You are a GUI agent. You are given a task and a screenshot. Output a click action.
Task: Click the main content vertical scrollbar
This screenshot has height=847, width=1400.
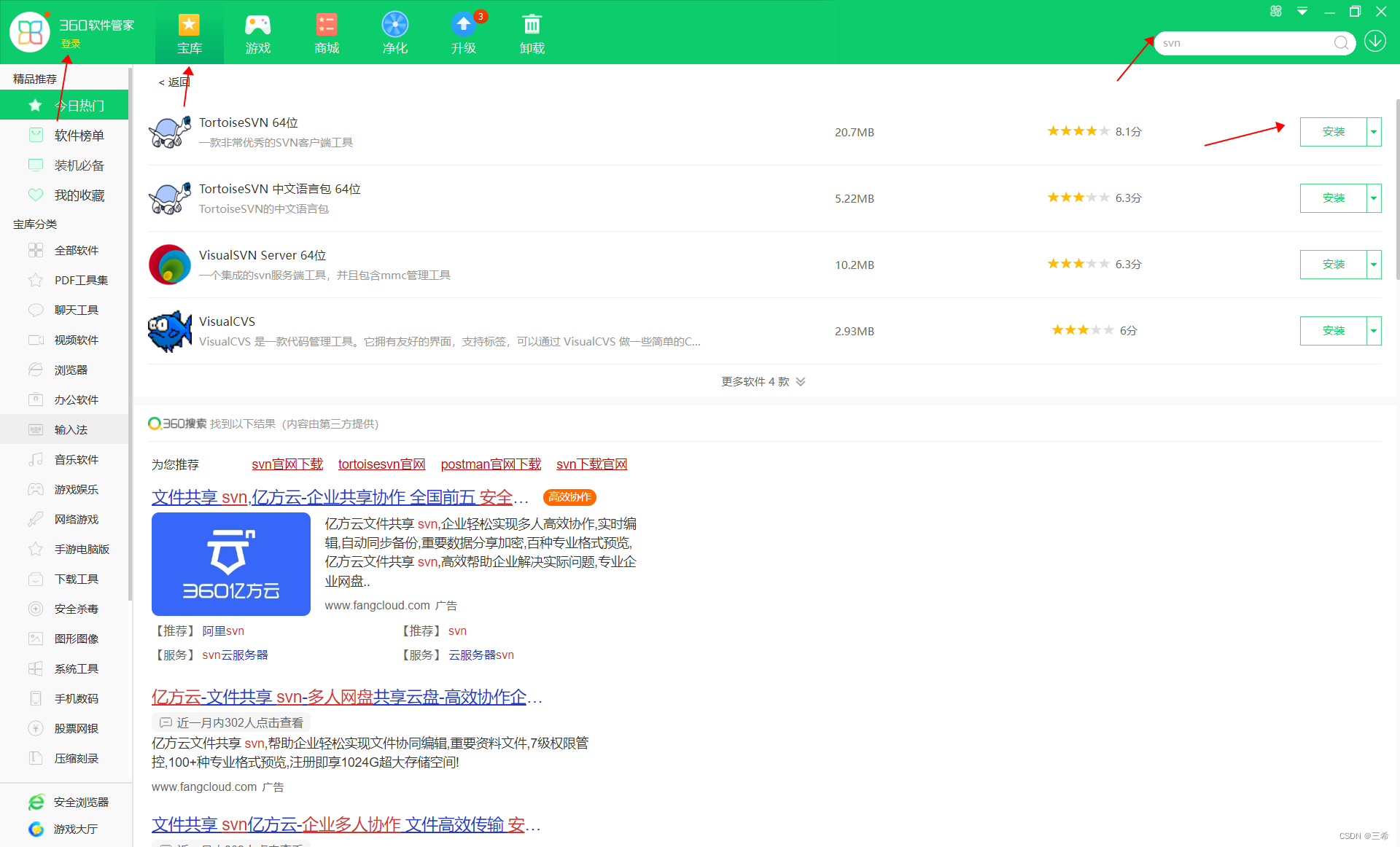[1396, 190]
